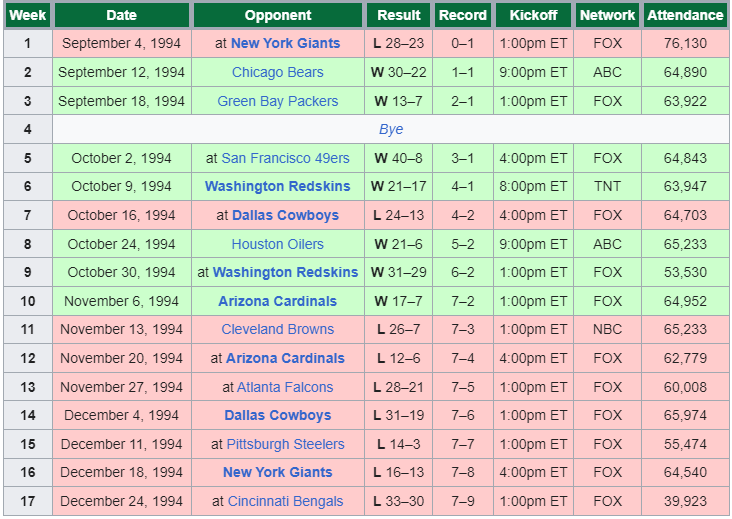Click the Kickoff column header

point(533,15)
